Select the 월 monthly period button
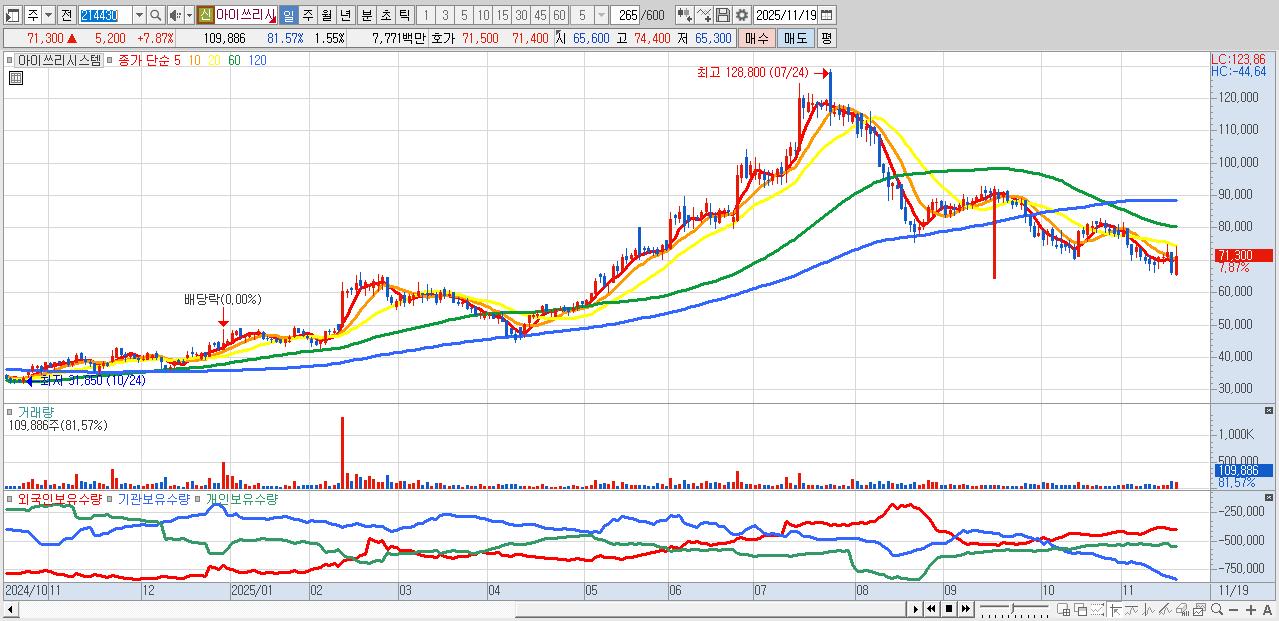This screenshot has width=1279, height=621. (x=326, y=15)
